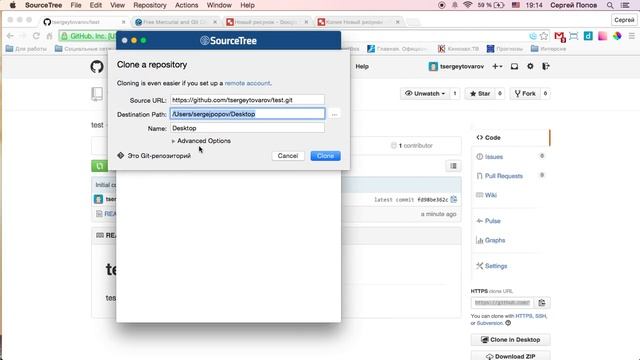Screen dimensions: 640x360
Task: Open the Edit menu
Action: pyautogui.click(x=96, y=5)
